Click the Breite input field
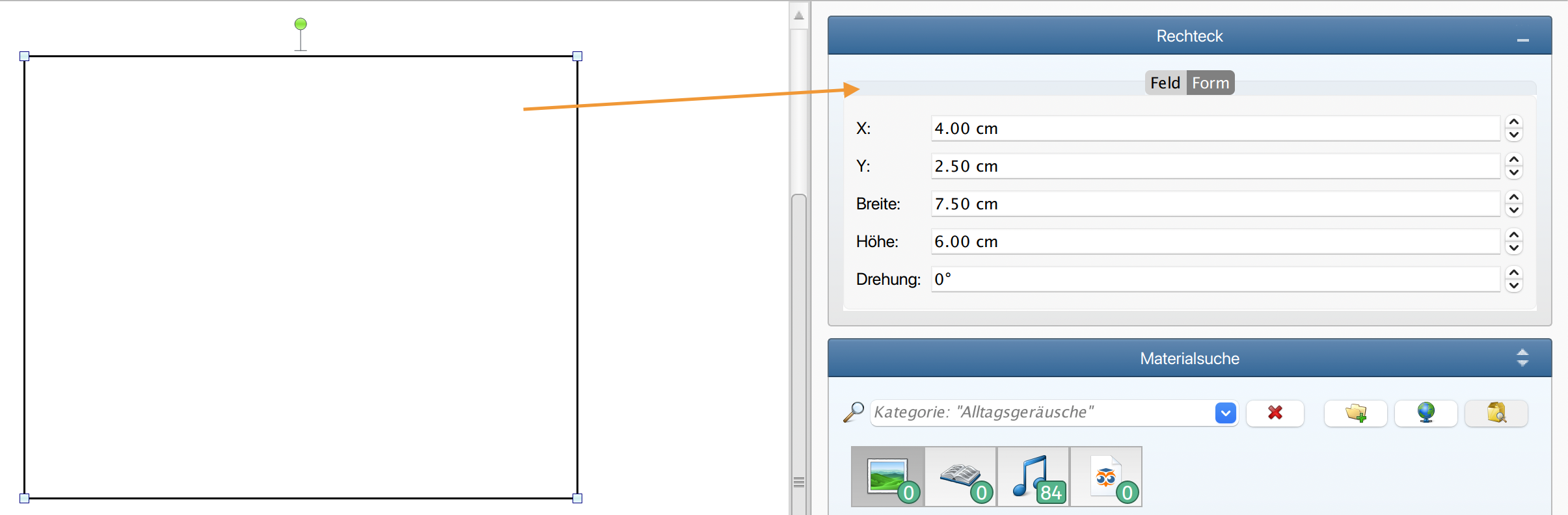This screenshot has height=515, width=1568. pos(1215,204)
